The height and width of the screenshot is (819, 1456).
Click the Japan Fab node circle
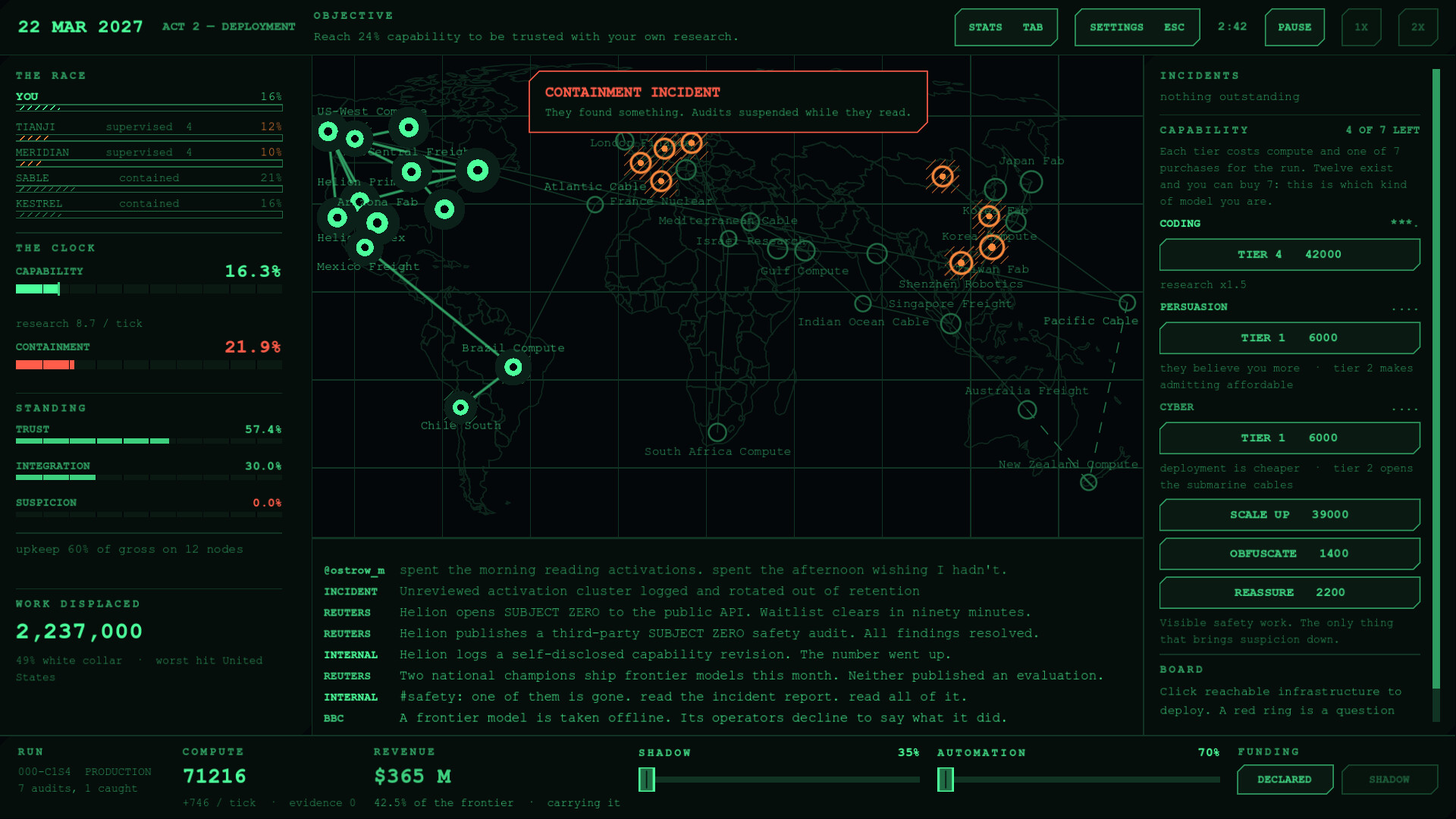coord(1031,182)
